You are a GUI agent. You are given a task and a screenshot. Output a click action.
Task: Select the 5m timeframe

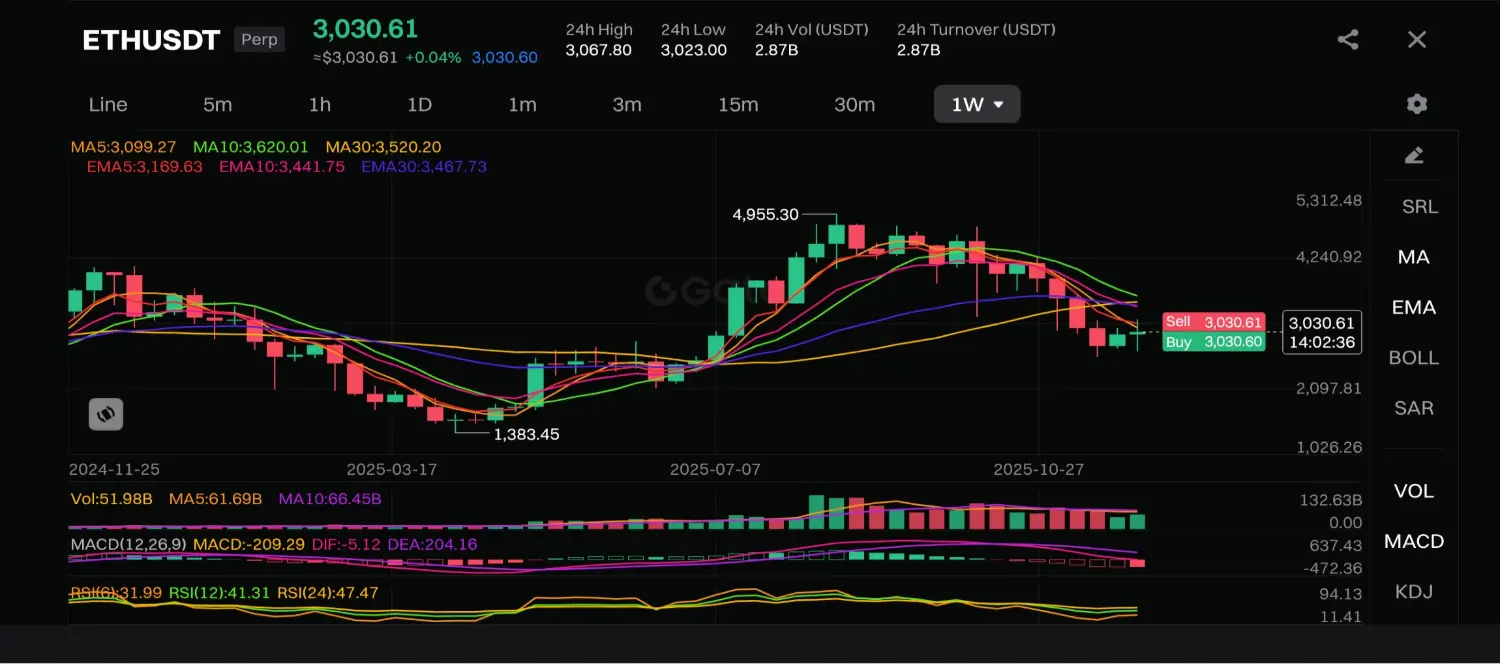[x=217, y=104]
